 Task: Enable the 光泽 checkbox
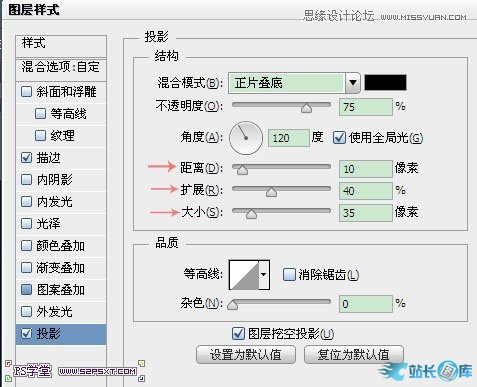[x=26, y=224]
